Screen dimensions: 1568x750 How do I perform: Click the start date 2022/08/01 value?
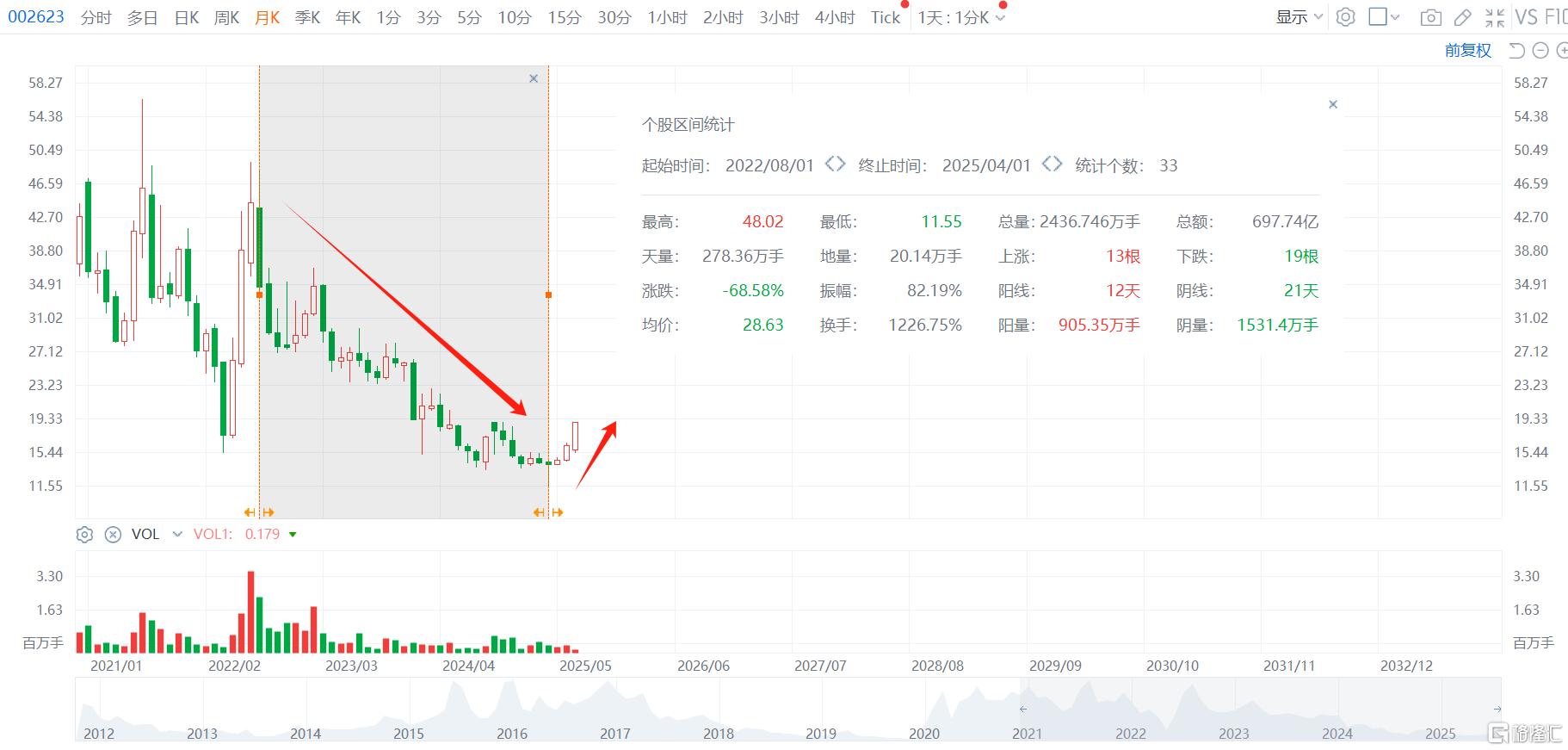tap(769, 165)
